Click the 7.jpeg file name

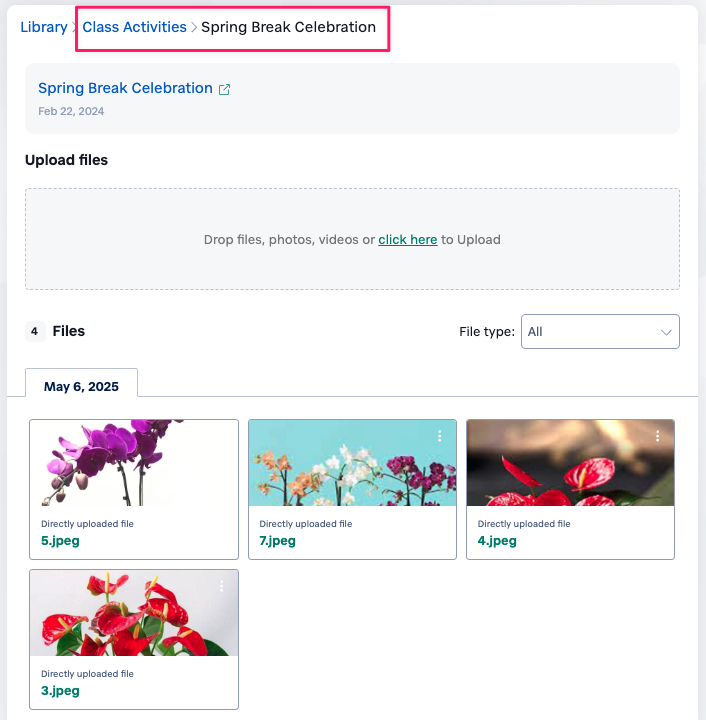pyautogui.click(x=278, y=541)
